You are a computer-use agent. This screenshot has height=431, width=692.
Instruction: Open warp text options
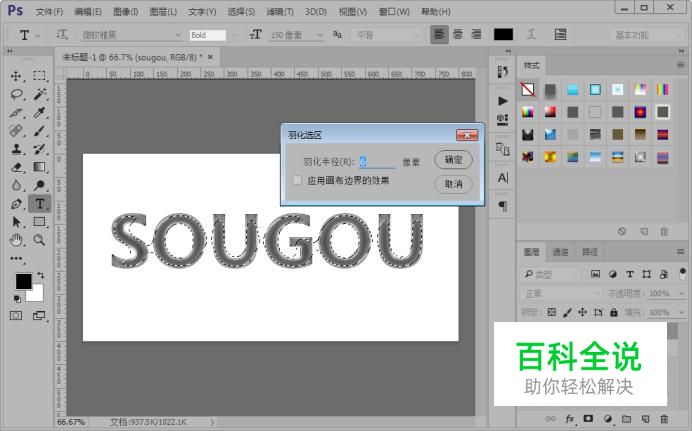pos(531,34)
